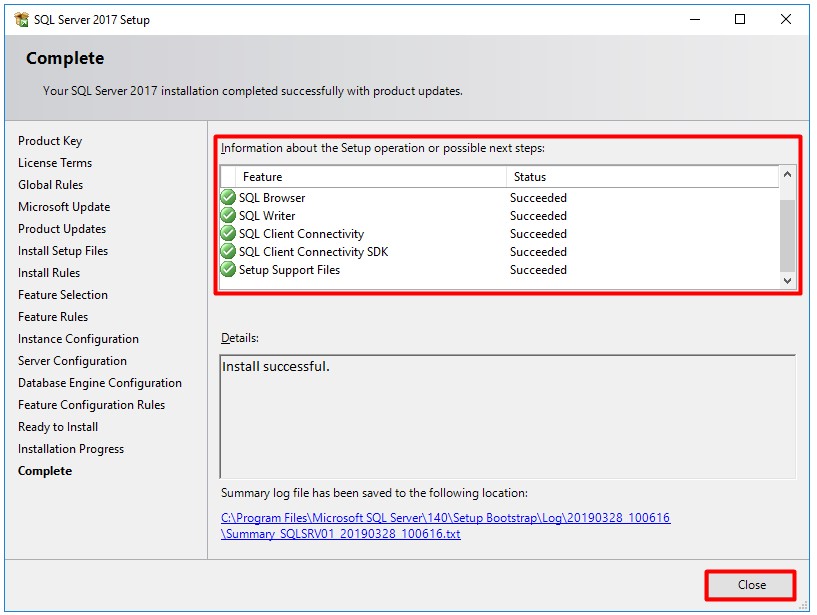Select Microsoft Update in the sidebar
817x615 pixels.
click(x=66, y=206)
